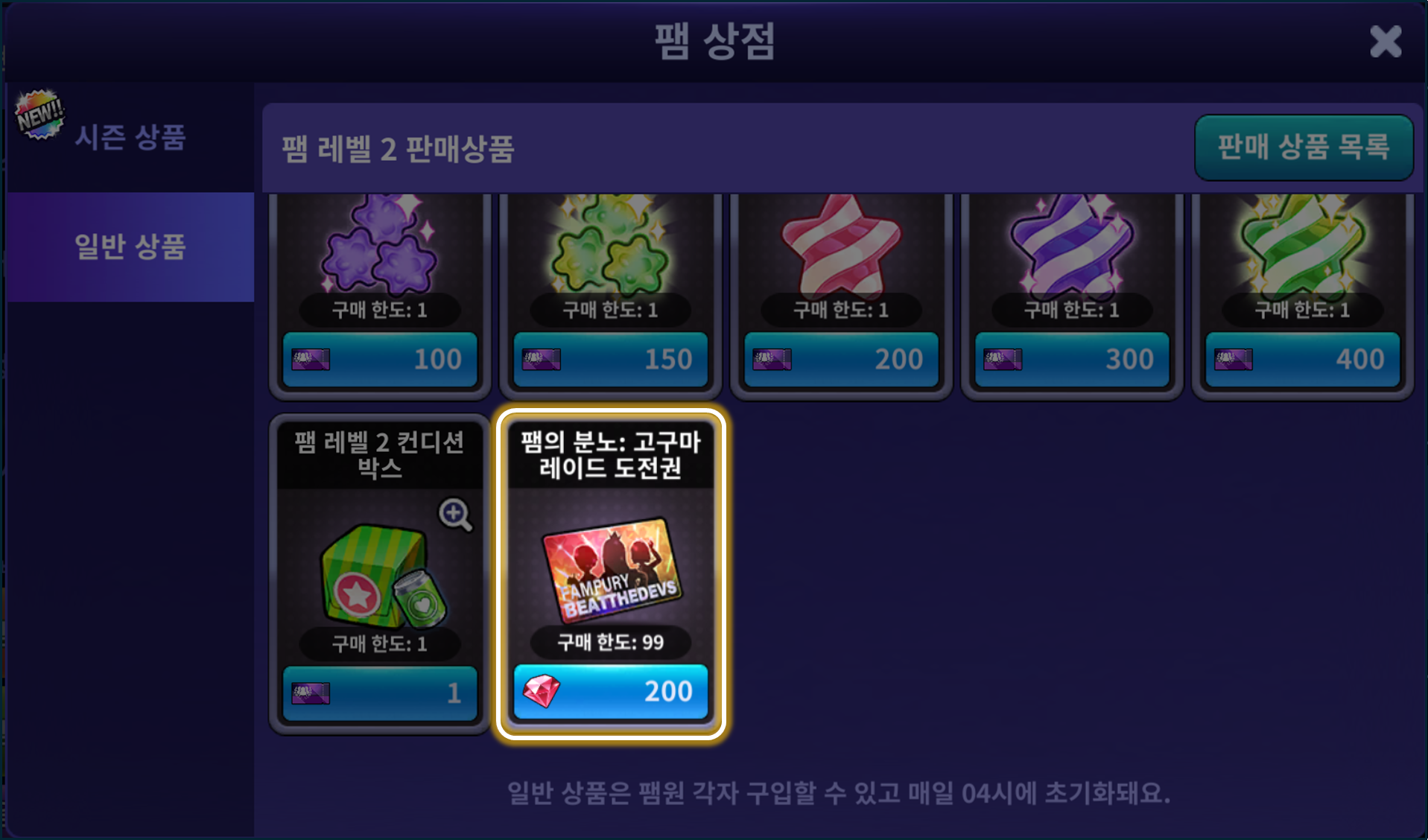Purchase the green star for 400 tickets
Screen dimensions: 1428x840
(x=1302, y=360)
